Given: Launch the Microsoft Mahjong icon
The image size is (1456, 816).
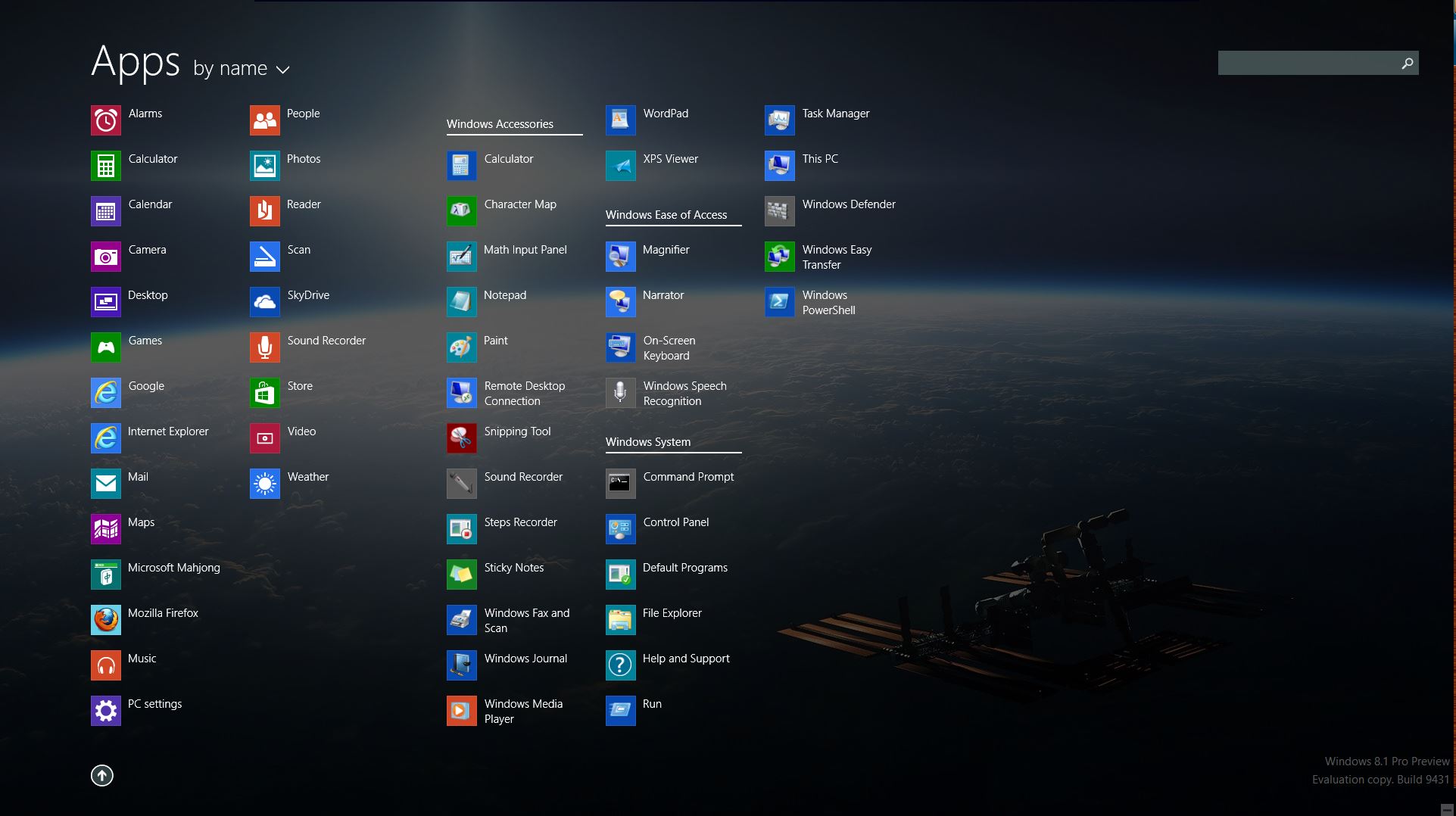Looking at the screenshot, I should pos(106,575).
